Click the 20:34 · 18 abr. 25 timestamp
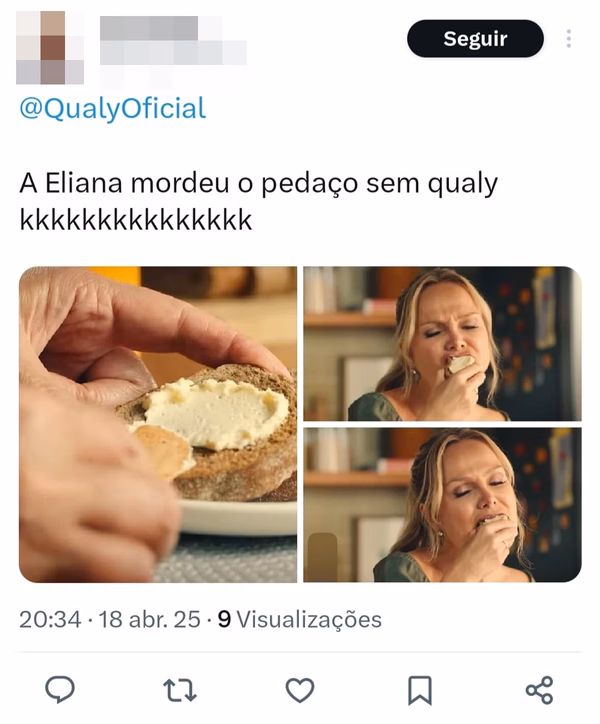Screen dimensions: 600x724 (x=110, y=619)
